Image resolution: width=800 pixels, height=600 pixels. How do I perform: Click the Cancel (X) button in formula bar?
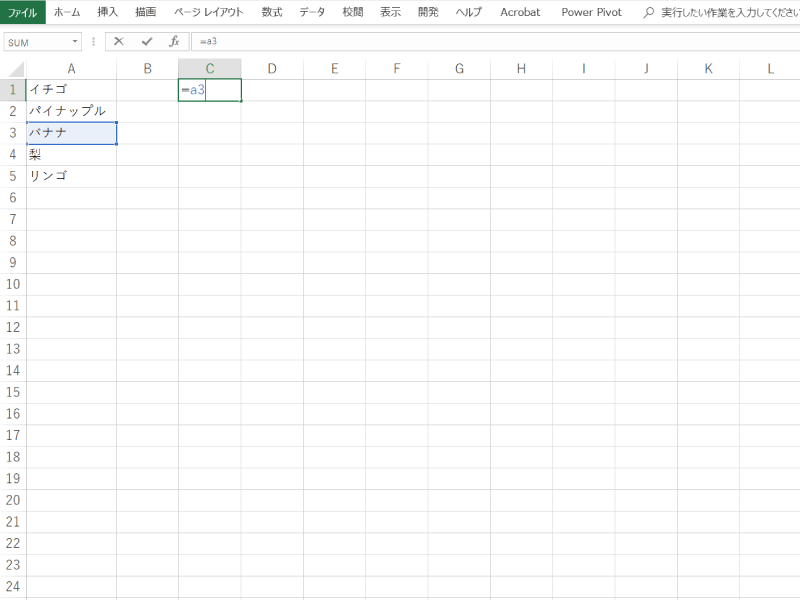click(x=119, y=42)
